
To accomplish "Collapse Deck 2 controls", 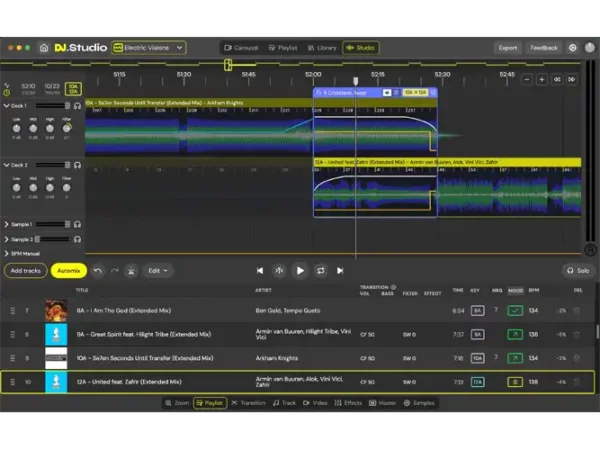I will (7, 165).
